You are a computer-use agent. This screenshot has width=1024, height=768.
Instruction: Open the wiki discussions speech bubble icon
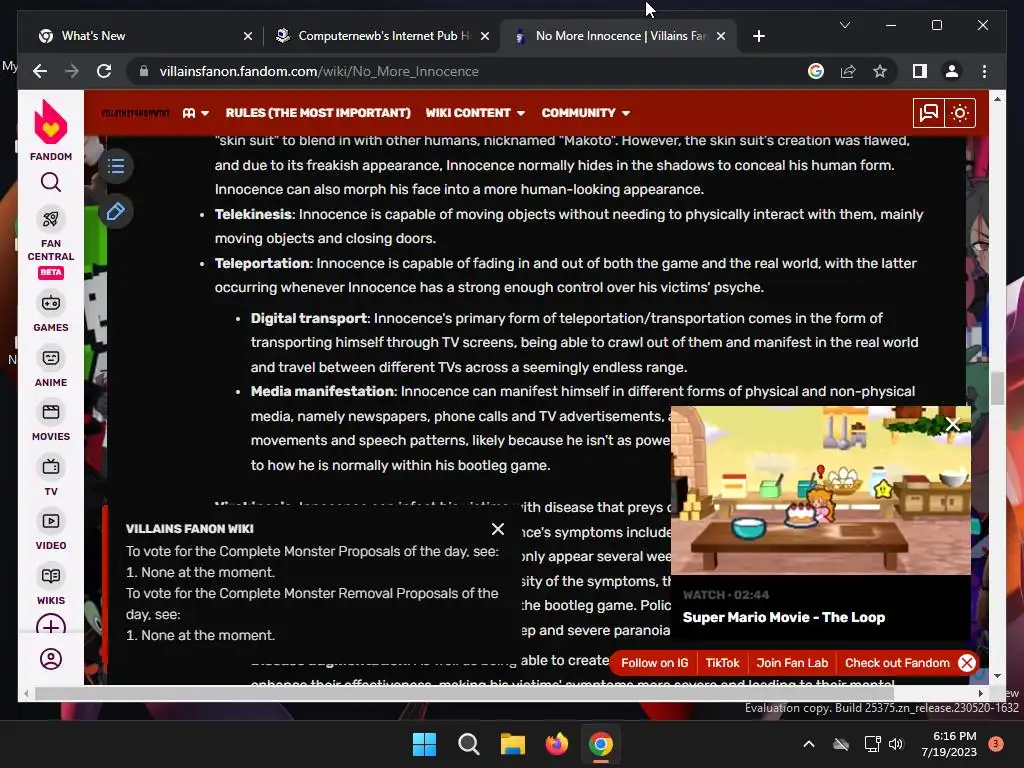[928, 113]
